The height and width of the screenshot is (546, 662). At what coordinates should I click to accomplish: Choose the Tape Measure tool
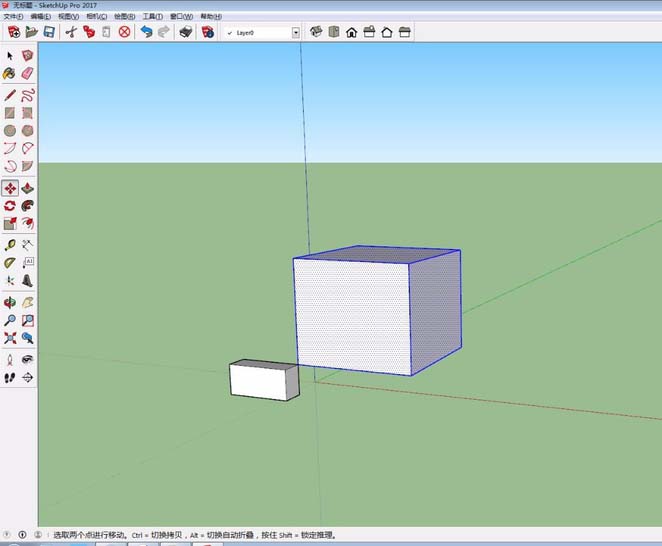(10, 245)
